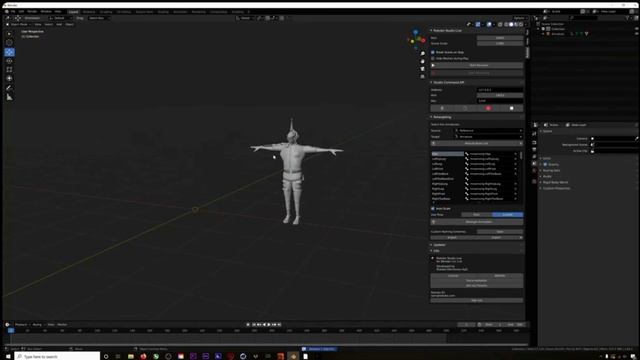The width and height of the screenshot is (640, 360).
Task: Open the File menu
Action: coord(13,11)
